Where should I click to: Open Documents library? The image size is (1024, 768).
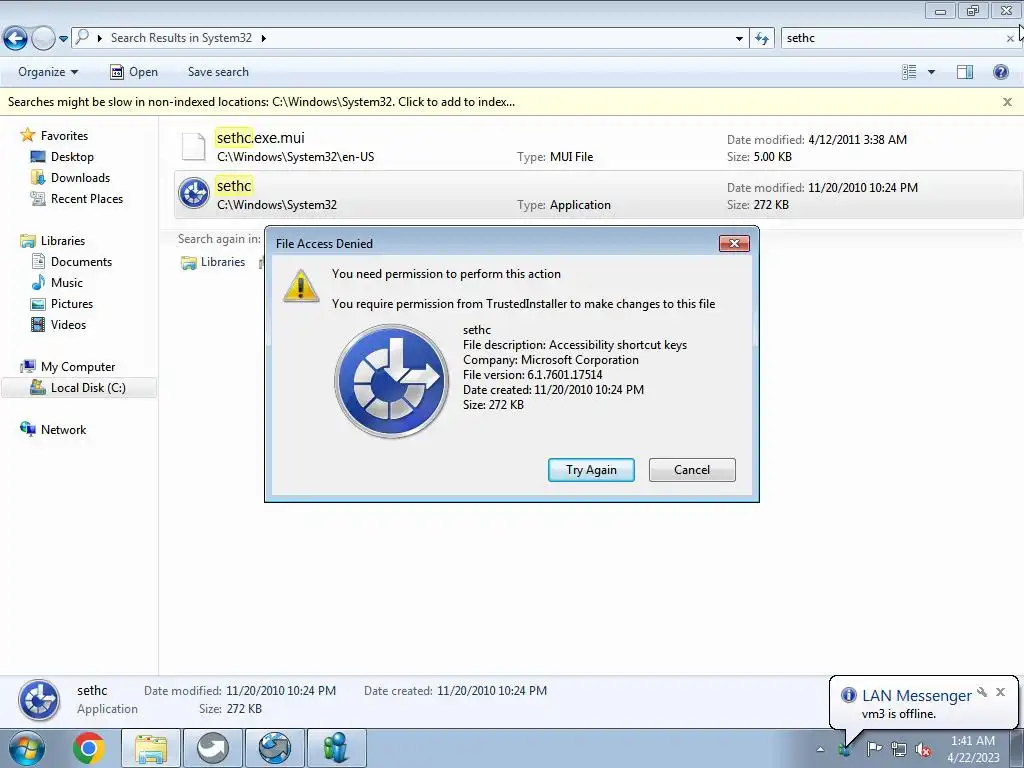coord(81,262)
